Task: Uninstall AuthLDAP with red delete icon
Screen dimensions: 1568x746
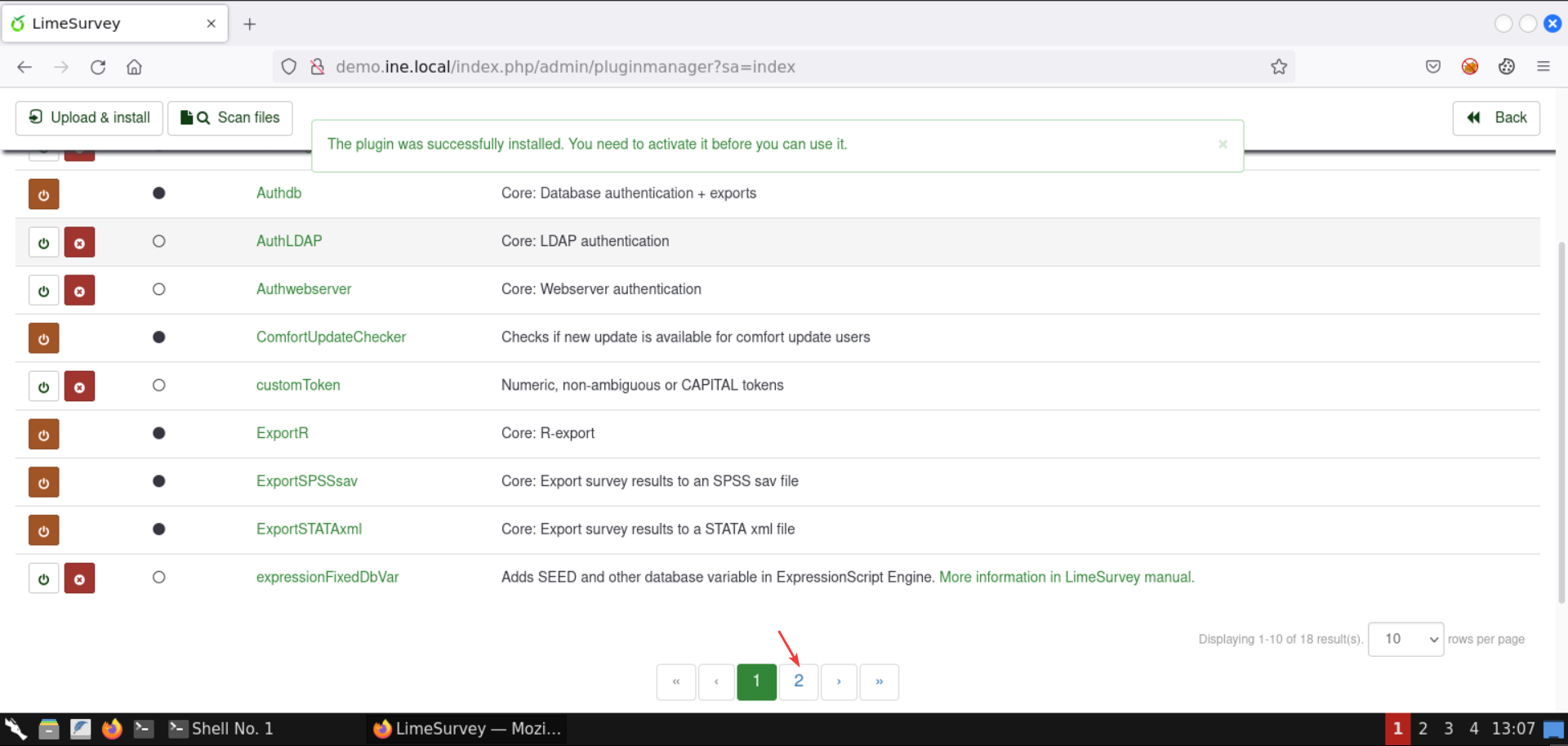Action: (x=79, y=243)
